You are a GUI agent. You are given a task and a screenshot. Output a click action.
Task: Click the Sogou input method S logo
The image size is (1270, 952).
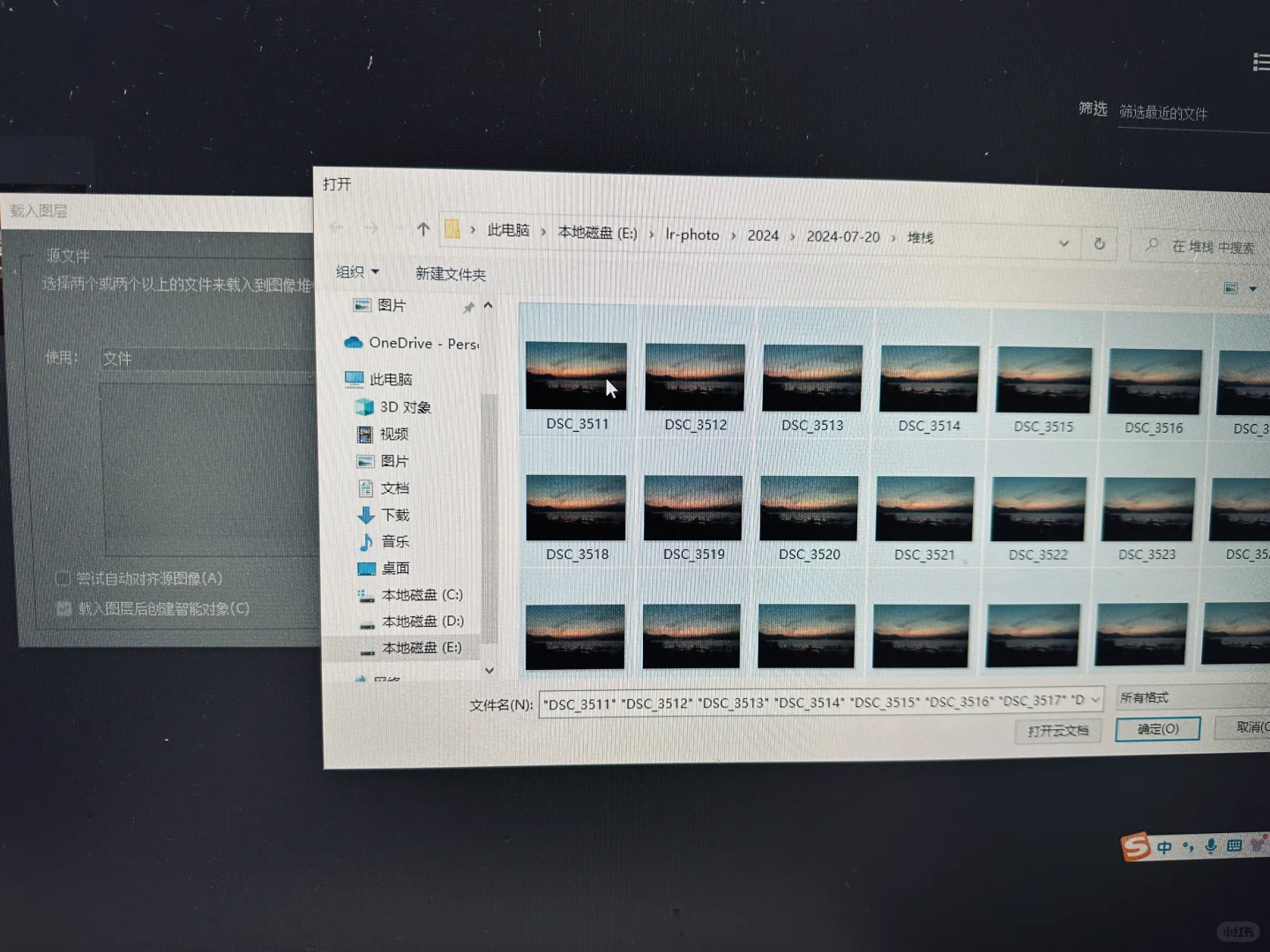pyautogui.click(x=1136, y=847)
